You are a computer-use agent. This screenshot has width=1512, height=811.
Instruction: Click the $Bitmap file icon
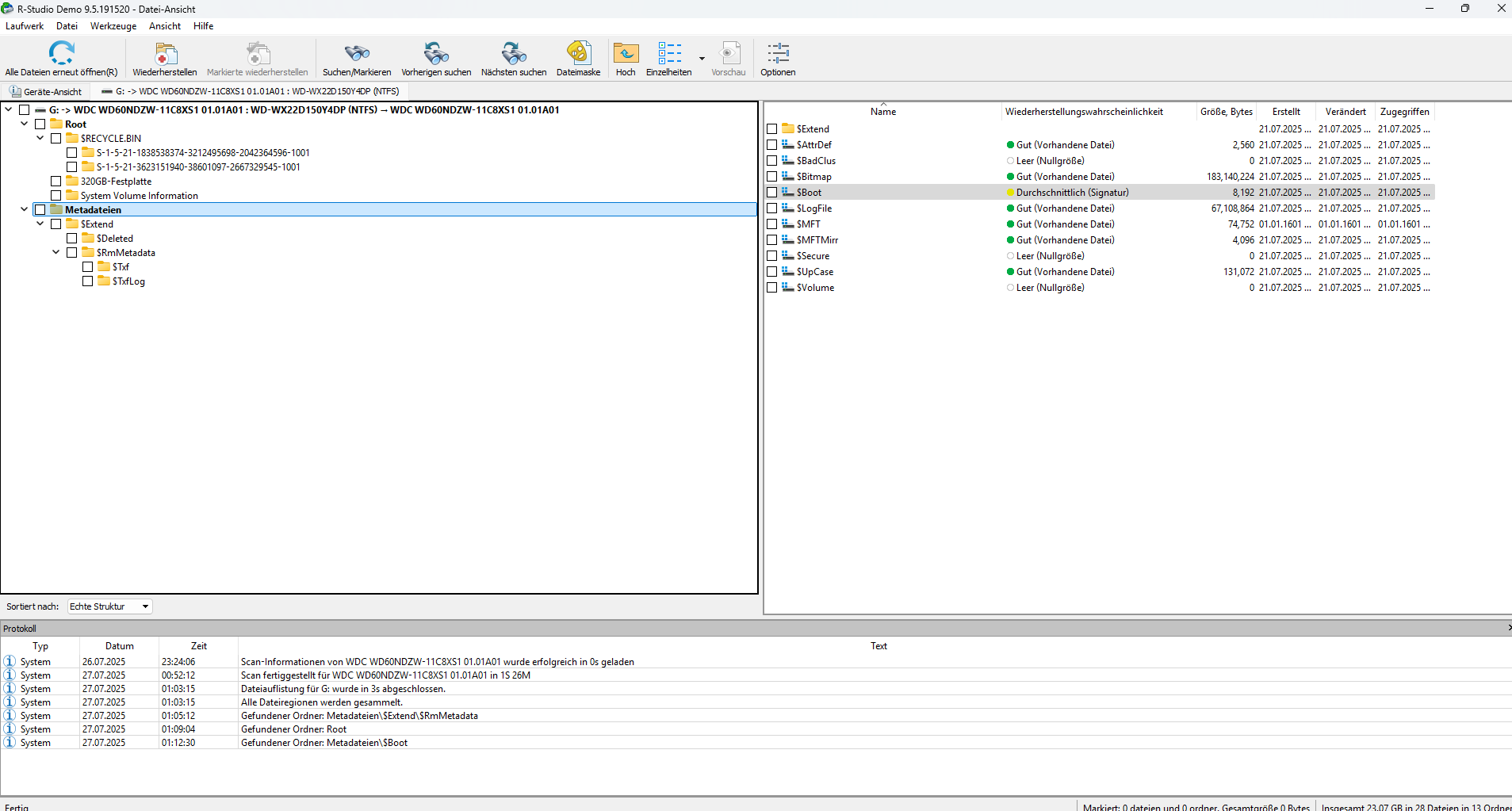pos(788,176)
